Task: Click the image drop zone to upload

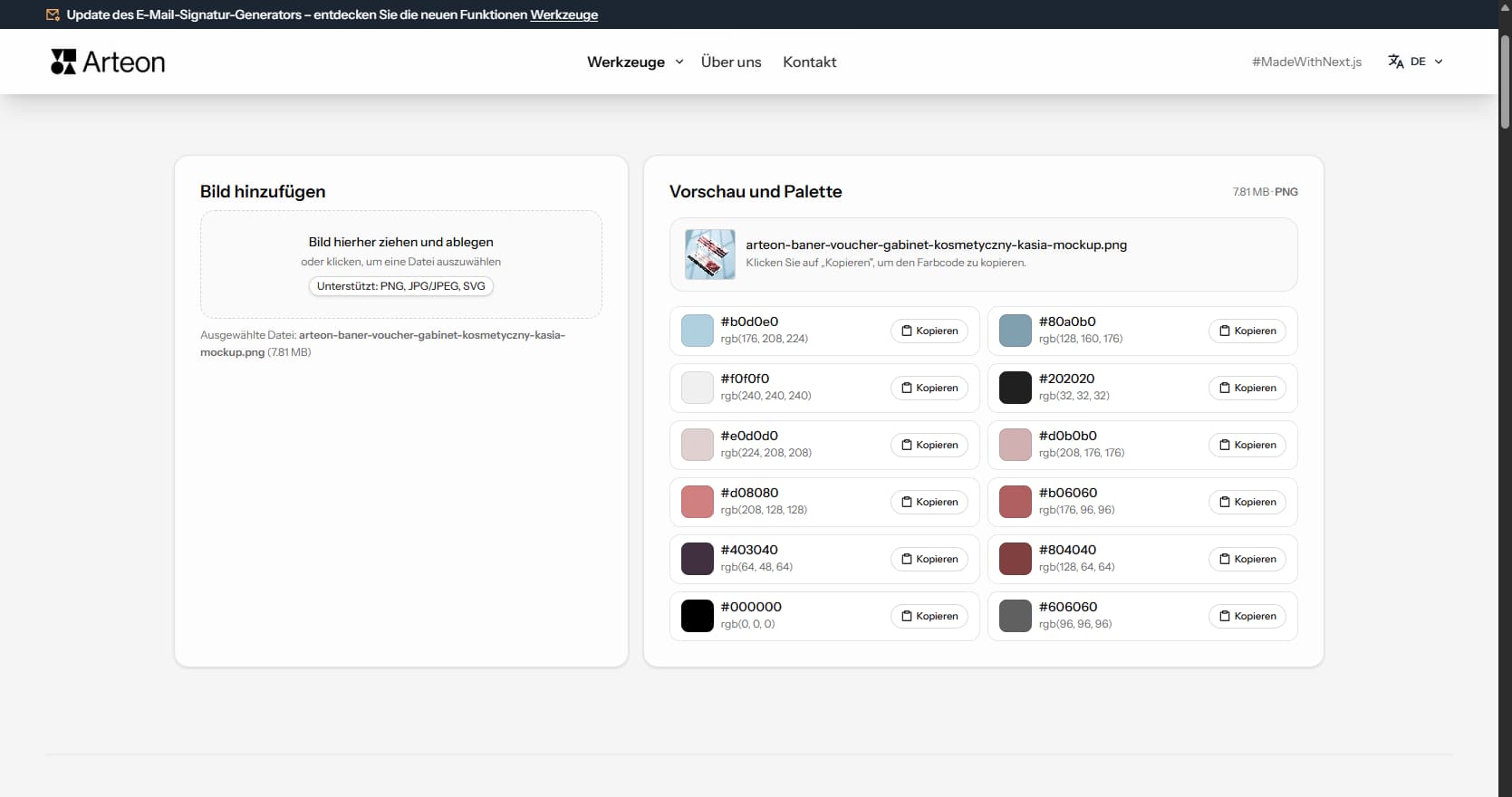Action: 400,264
